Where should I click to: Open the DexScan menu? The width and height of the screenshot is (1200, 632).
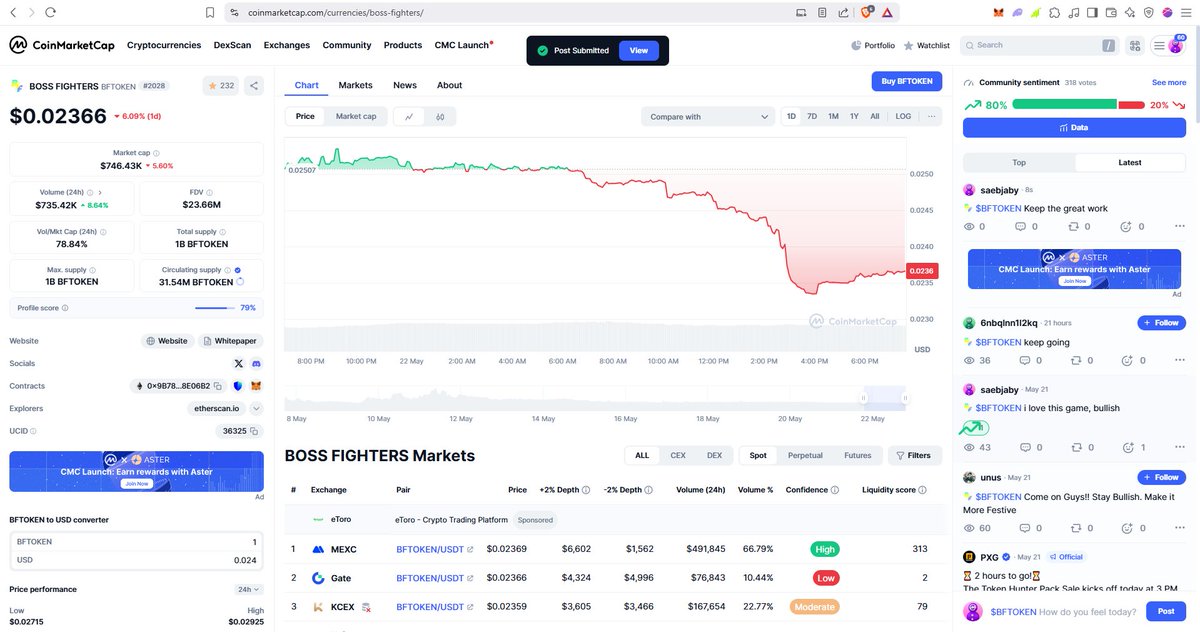tap(233, 45)
